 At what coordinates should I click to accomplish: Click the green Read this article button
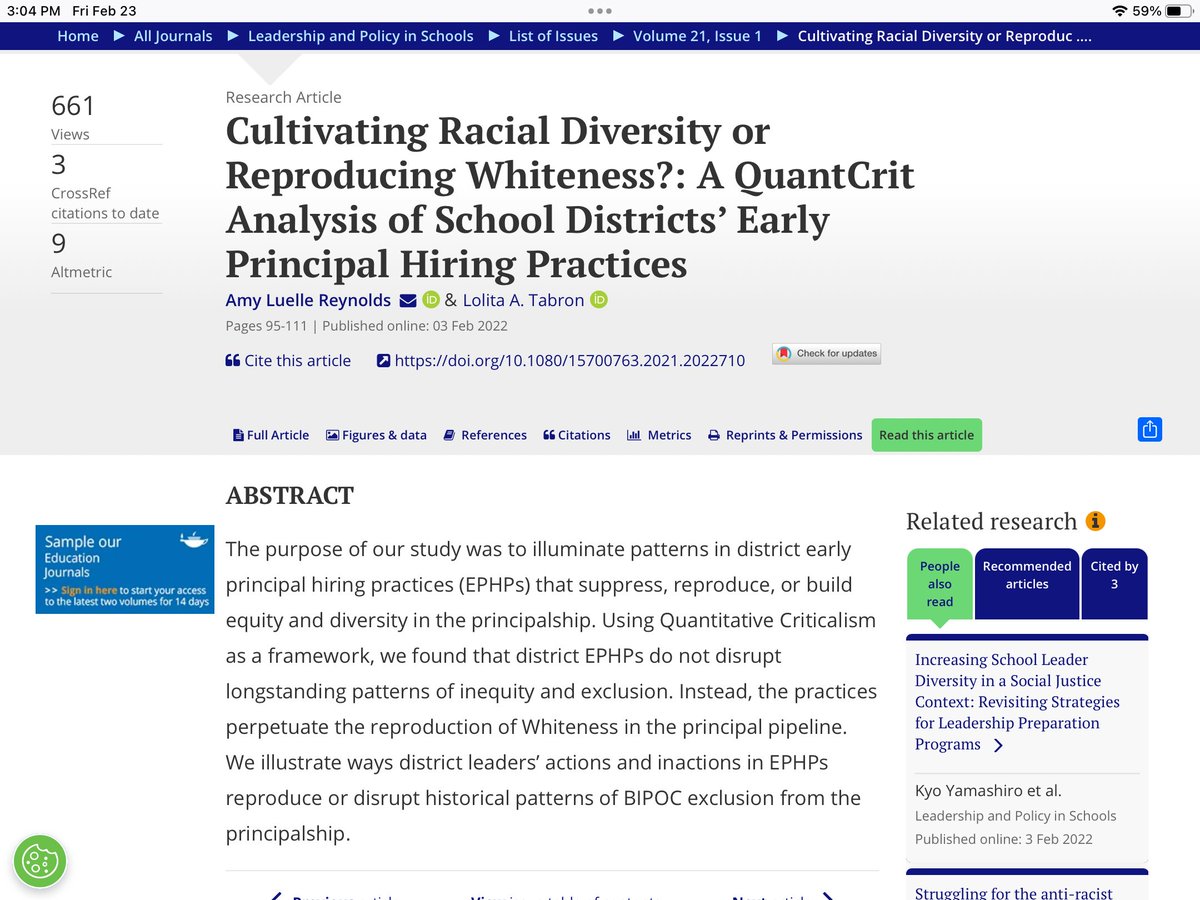[x=926, y=435]
